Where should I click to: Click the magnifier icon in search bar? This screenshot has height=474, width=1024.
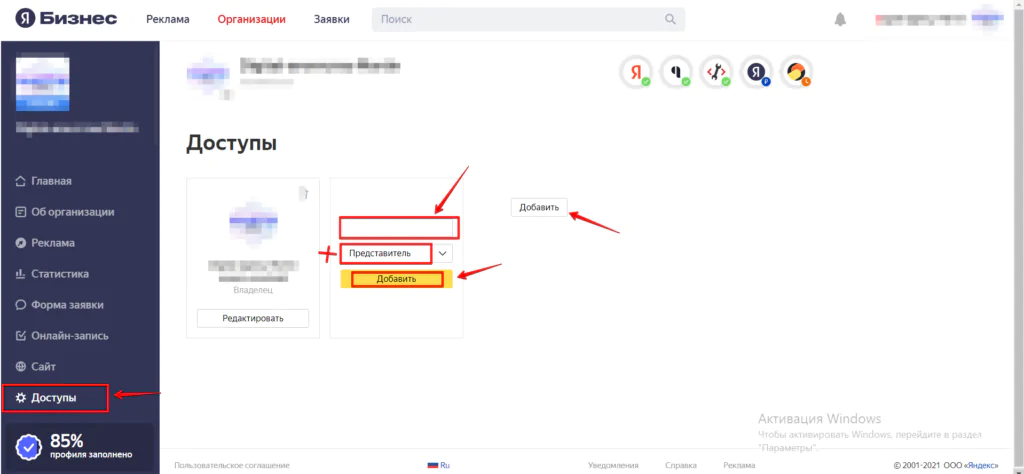click(670, 19)
